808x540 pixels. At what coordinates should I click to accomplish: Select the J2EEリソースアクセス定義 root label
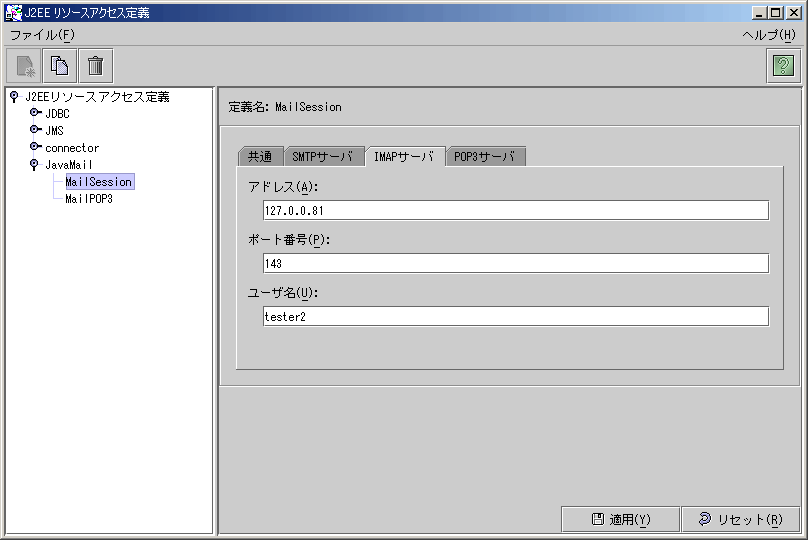(97, 97)
